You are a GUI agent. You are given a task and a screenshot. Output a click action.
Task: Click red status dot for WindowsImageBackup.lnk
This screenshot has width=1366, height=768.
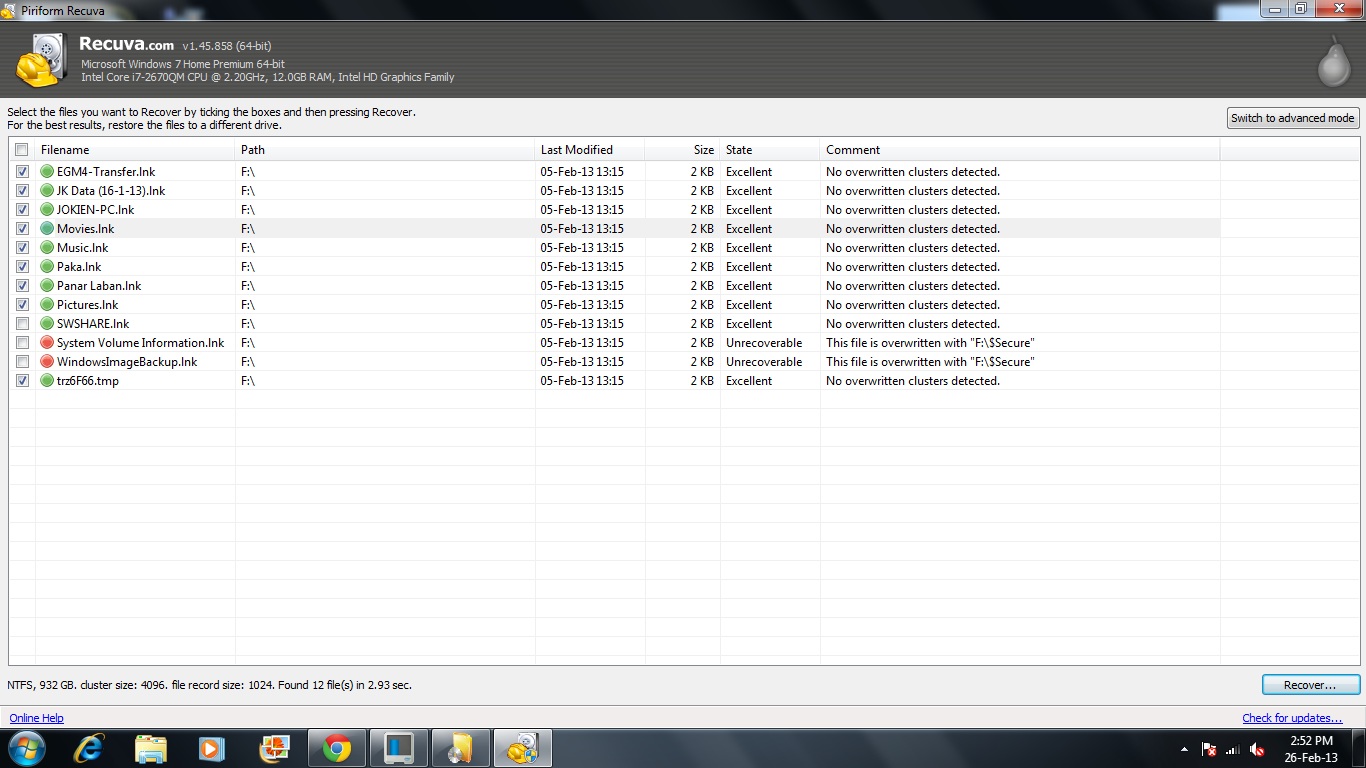pyautogui.click(x=47, y=362)
